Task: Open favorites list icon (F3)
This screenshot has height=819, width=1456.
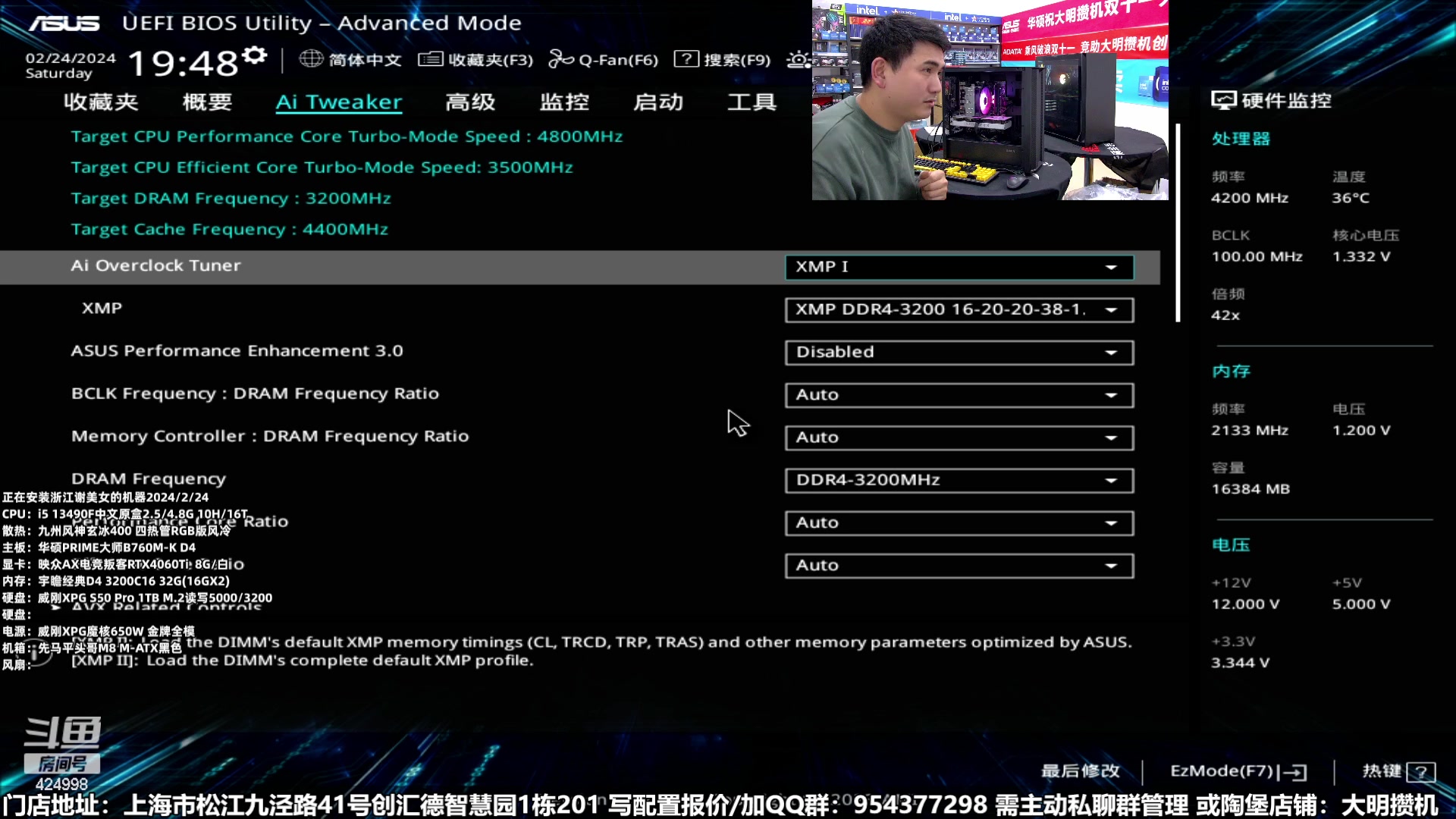Action: point(430,58)
